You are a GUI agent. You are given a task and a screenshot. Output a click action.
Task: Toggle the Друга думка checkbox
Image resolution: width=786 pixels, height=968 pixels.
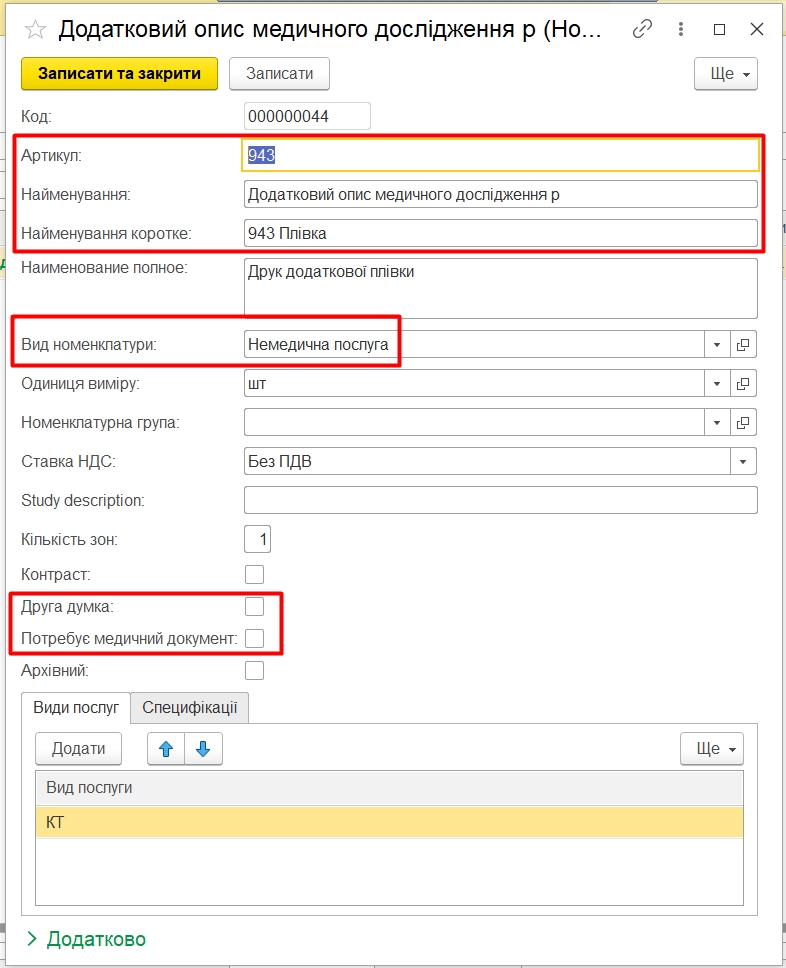tap(255, 606)
